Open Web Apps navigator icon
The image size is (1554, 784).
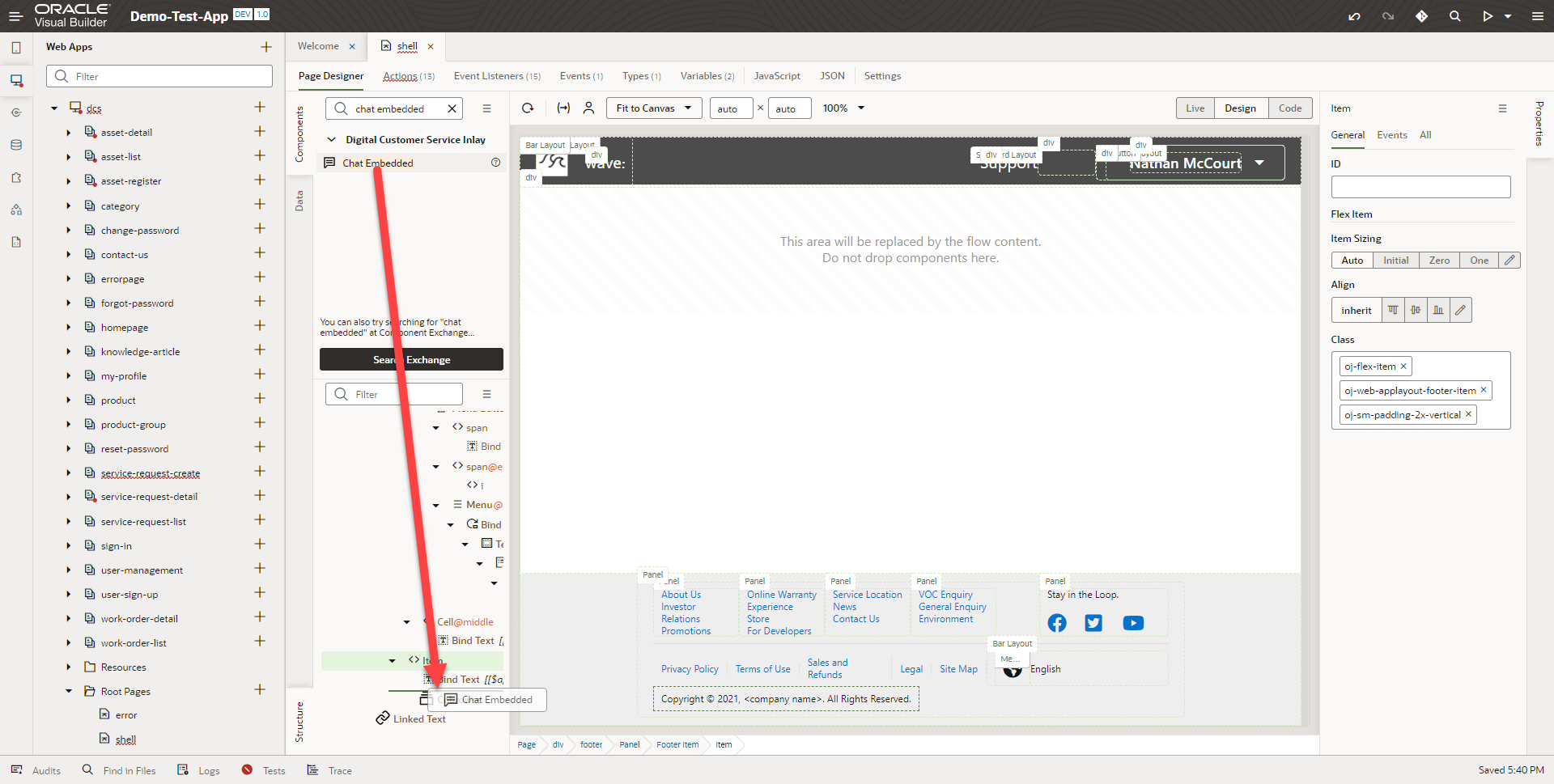coord(16,80)
